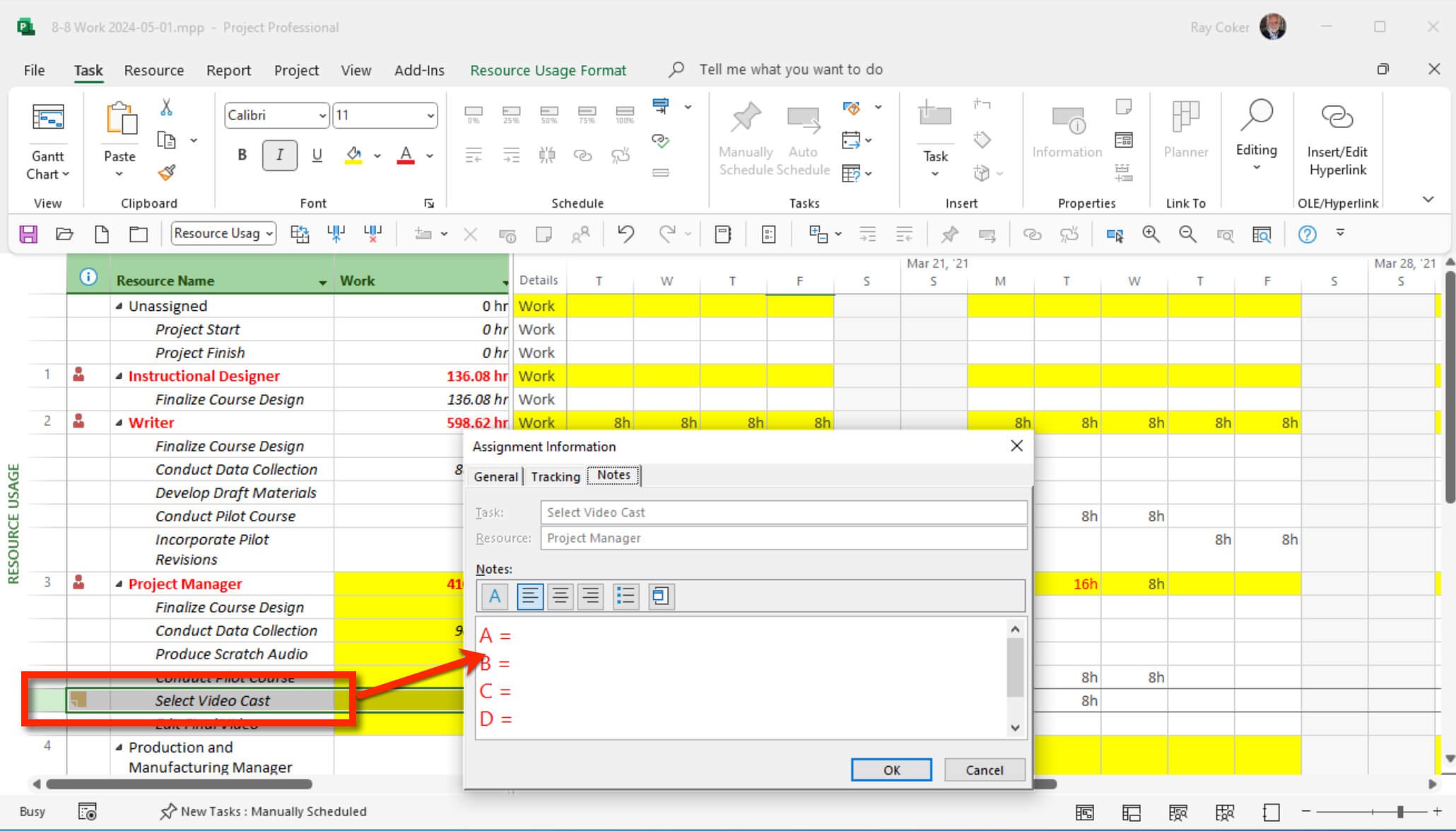Open the Editing magnifier menu
The height and width of the screenshot is (831, 1456).
coord(1256,134)
